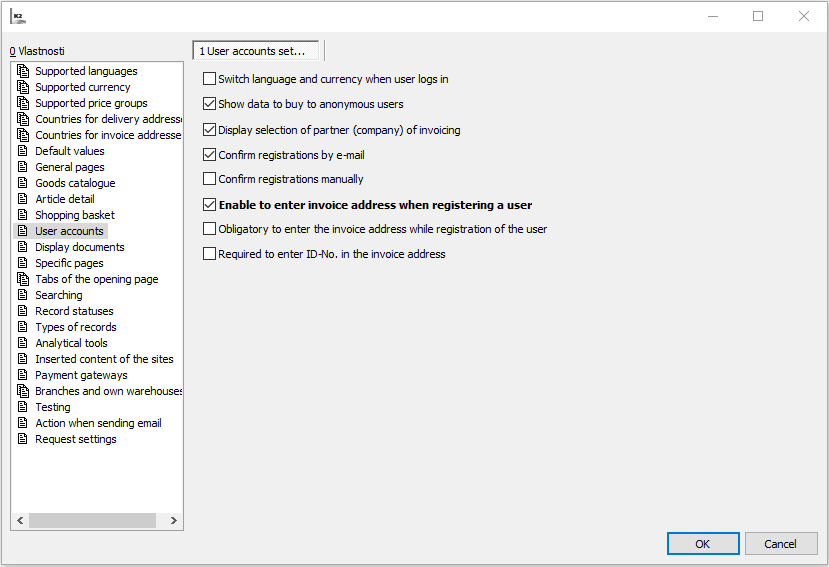829x567 pixels.
Task: Click the icon beside Request settings
Action: coord(23,439)
